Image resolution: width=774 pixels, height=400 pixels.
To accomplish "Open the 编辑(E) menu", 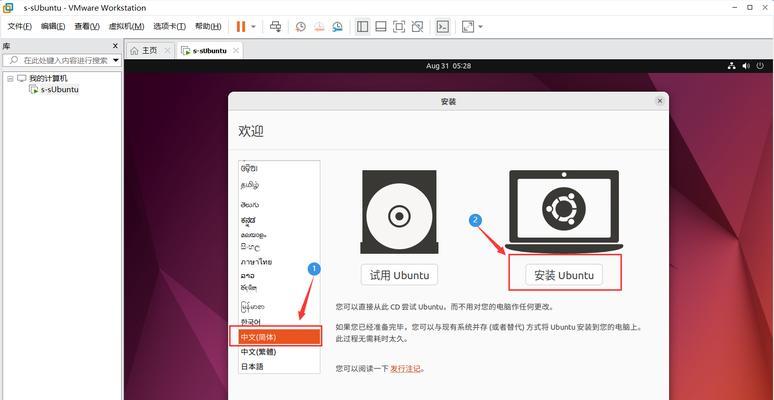I will pyautogui.click(x=53, y=27).
